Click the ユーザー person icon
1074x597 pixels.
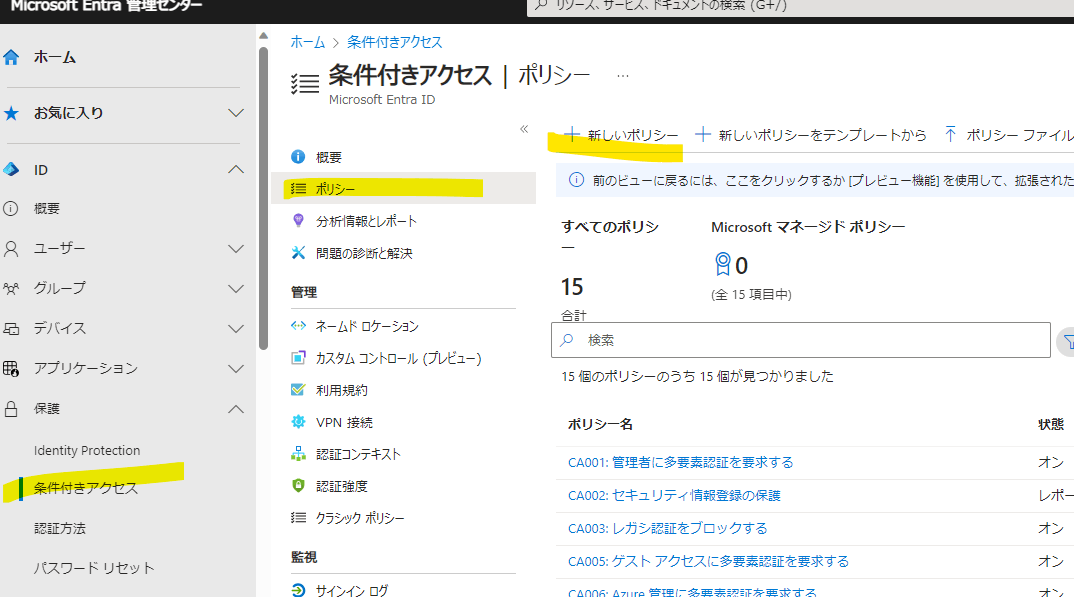pos(11,249)
